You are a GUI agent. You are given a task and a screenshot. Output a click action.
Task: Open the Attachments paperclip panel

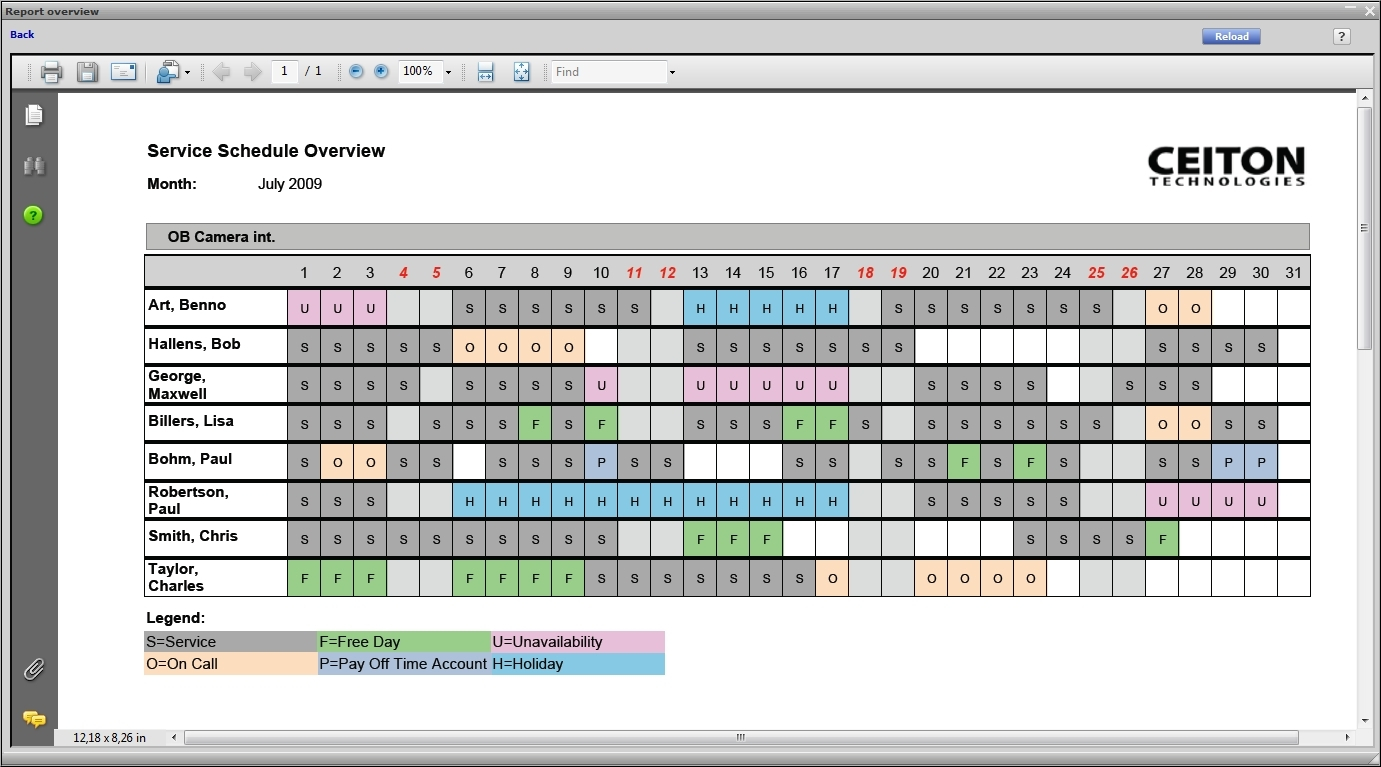pyautogui.click(x=34, y=669)
